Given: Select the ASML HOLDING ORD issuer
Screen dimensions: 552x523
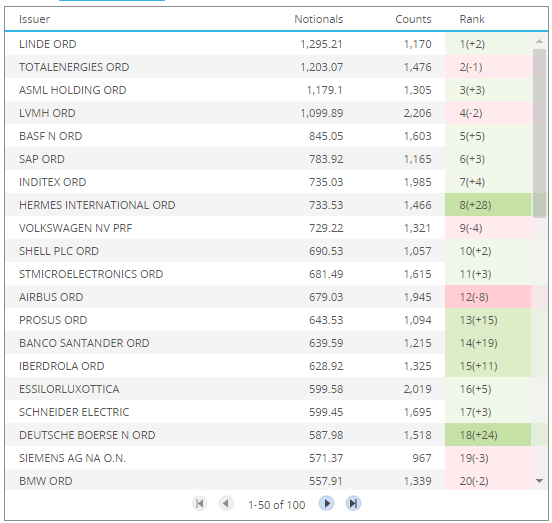Looking at the screenshot, I should point(73,90).
